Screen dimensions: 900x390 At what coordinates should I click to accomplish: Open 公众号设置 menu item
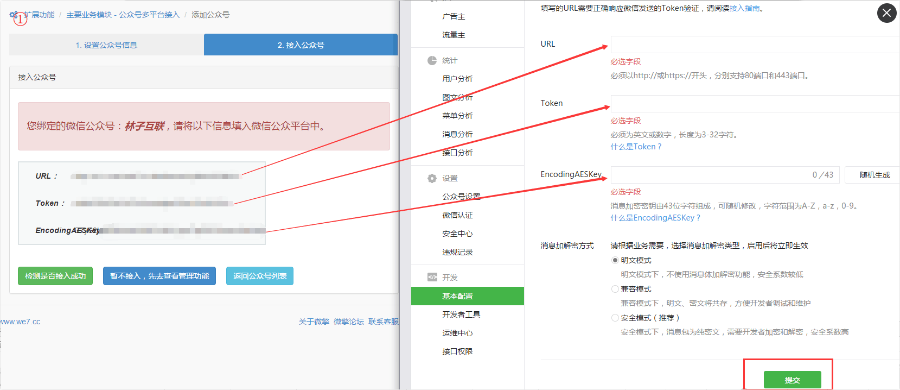click(x=461, y=196)
